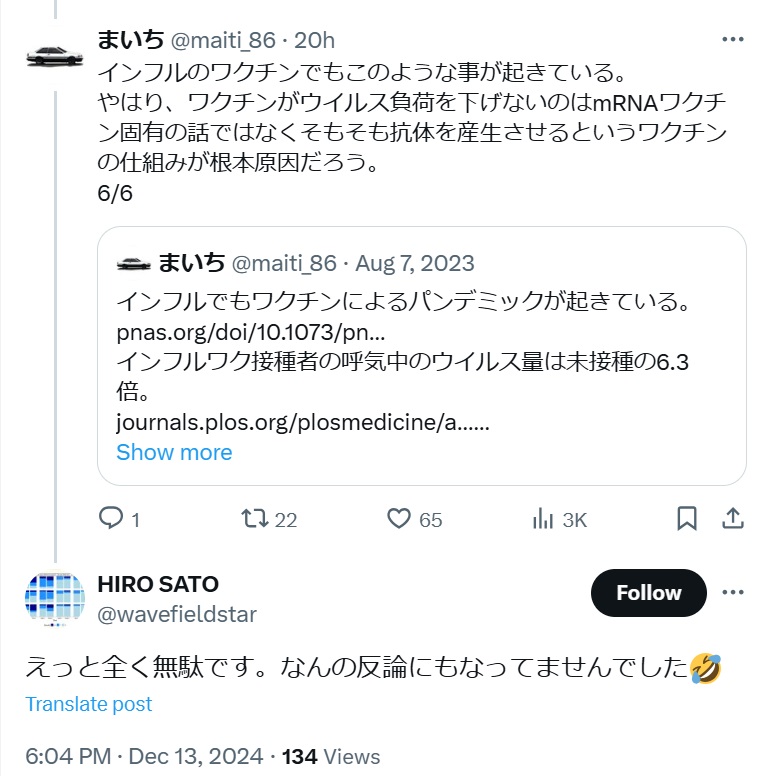Viewport: 766px width, 776px height.
Task: Click the HIRO SATO display name
Action: tap(158, 585)
